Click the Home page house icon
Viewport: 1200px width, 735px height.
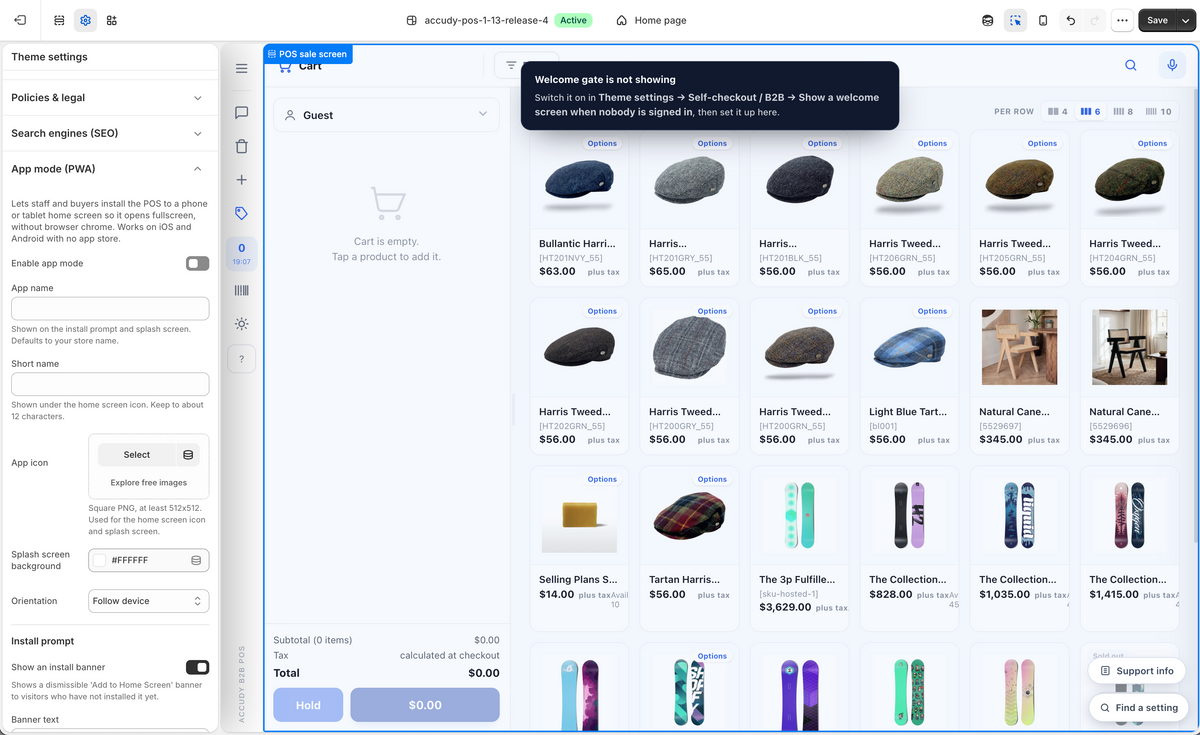622,20
